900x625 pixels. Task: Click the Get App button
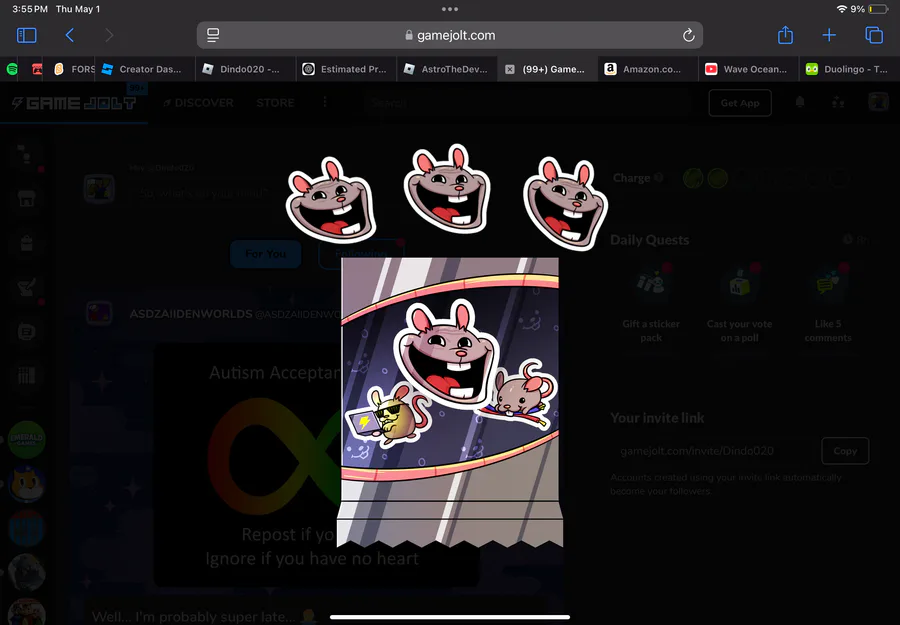click(x=740, y=103)
